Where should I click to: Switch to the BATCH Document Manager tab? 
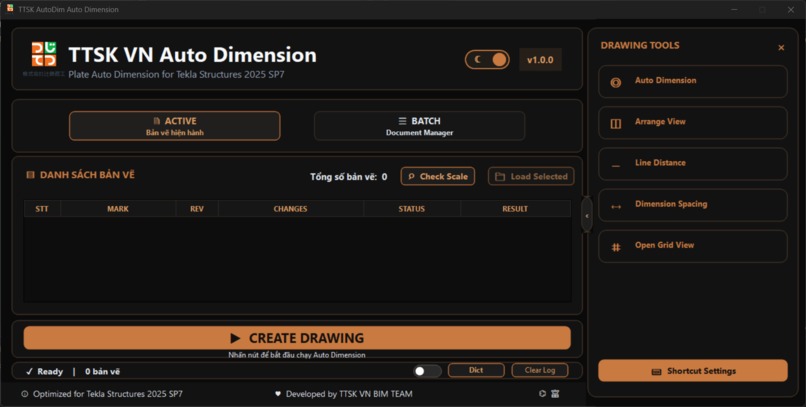click(419, 126)
